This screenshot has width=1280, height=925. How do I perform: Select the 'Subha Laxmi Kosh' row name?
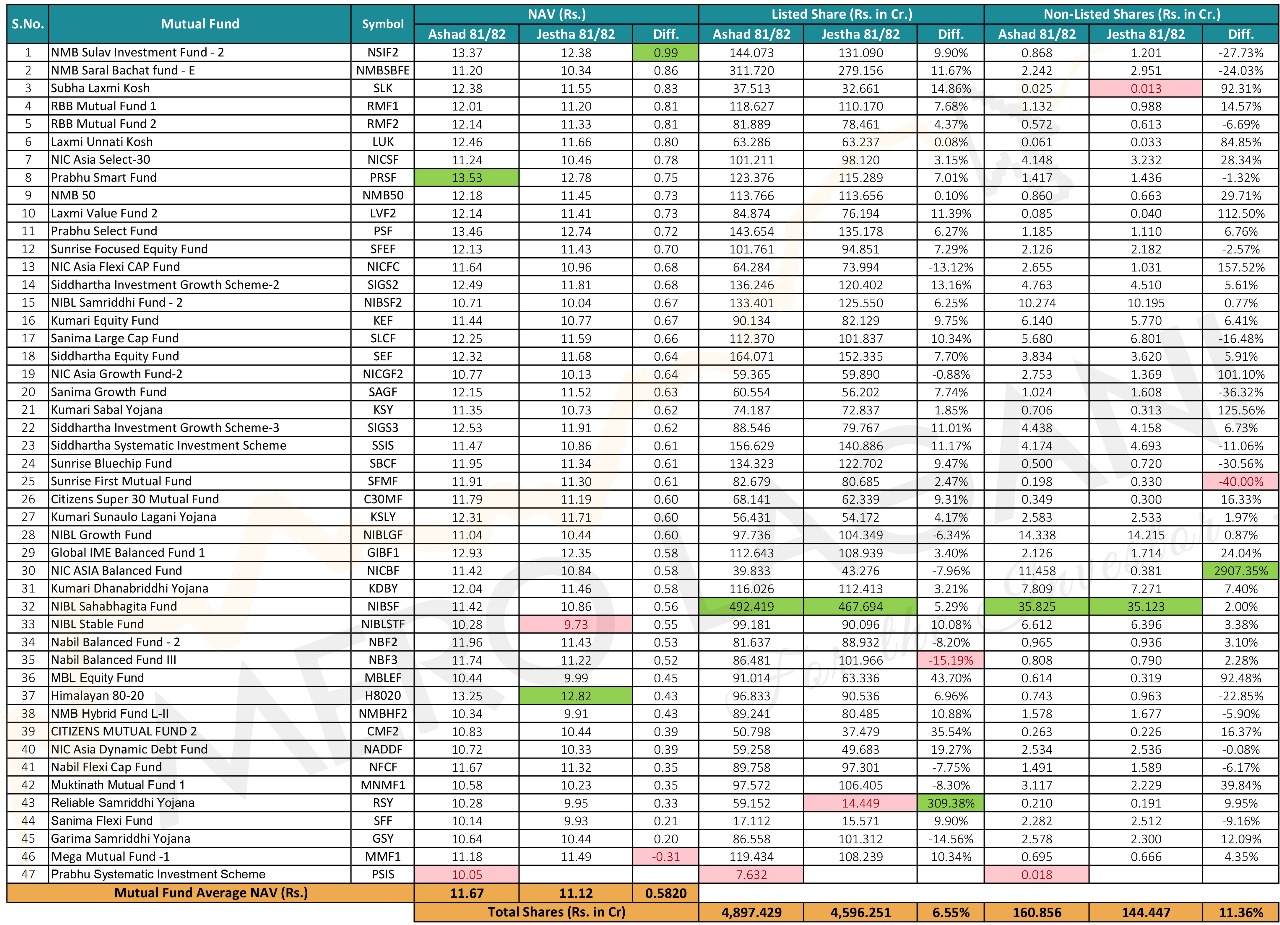click(x=200, y=88)
